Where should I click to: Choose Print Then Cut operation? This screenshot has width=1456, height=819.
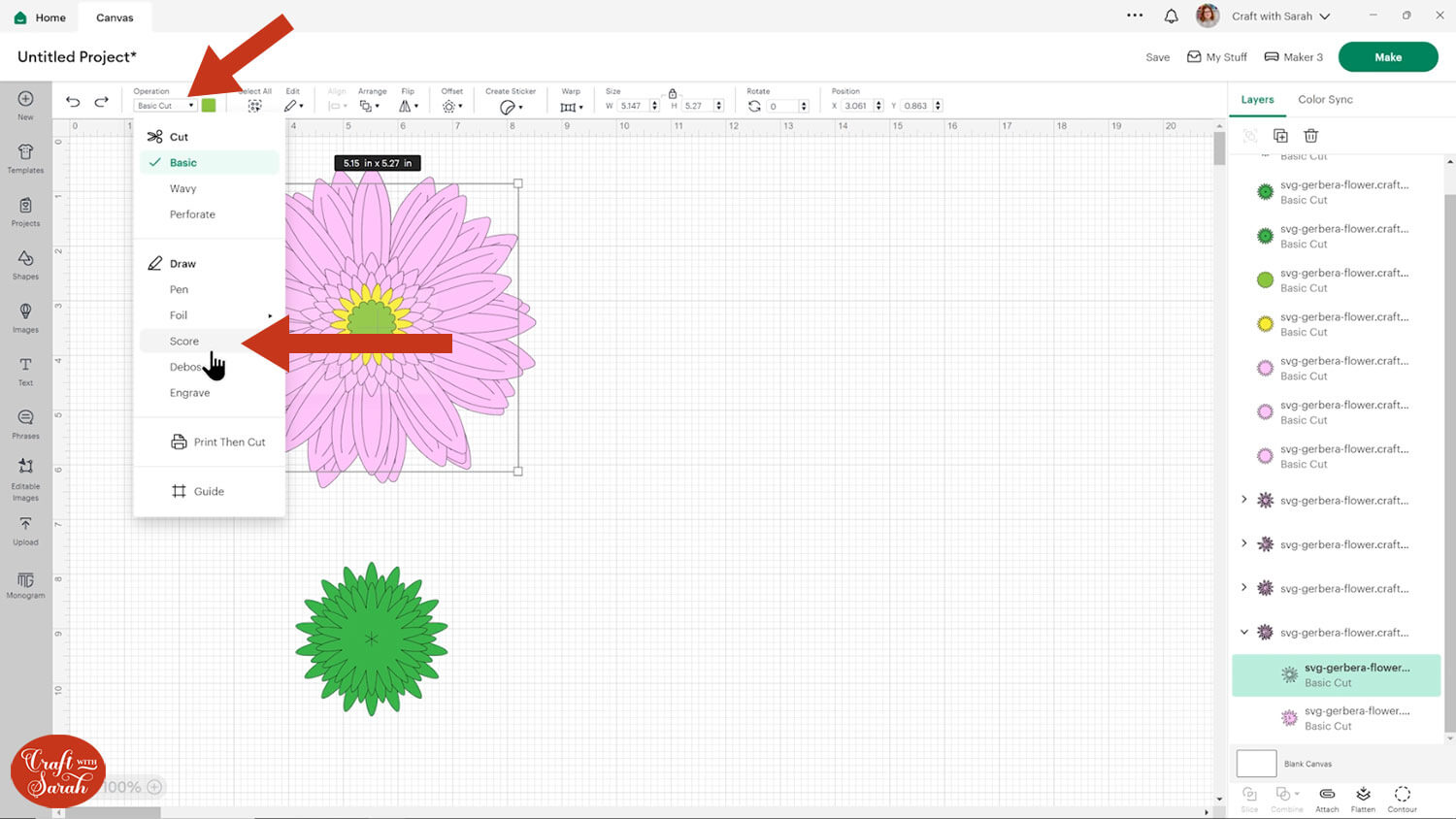[x=229, y=442]
